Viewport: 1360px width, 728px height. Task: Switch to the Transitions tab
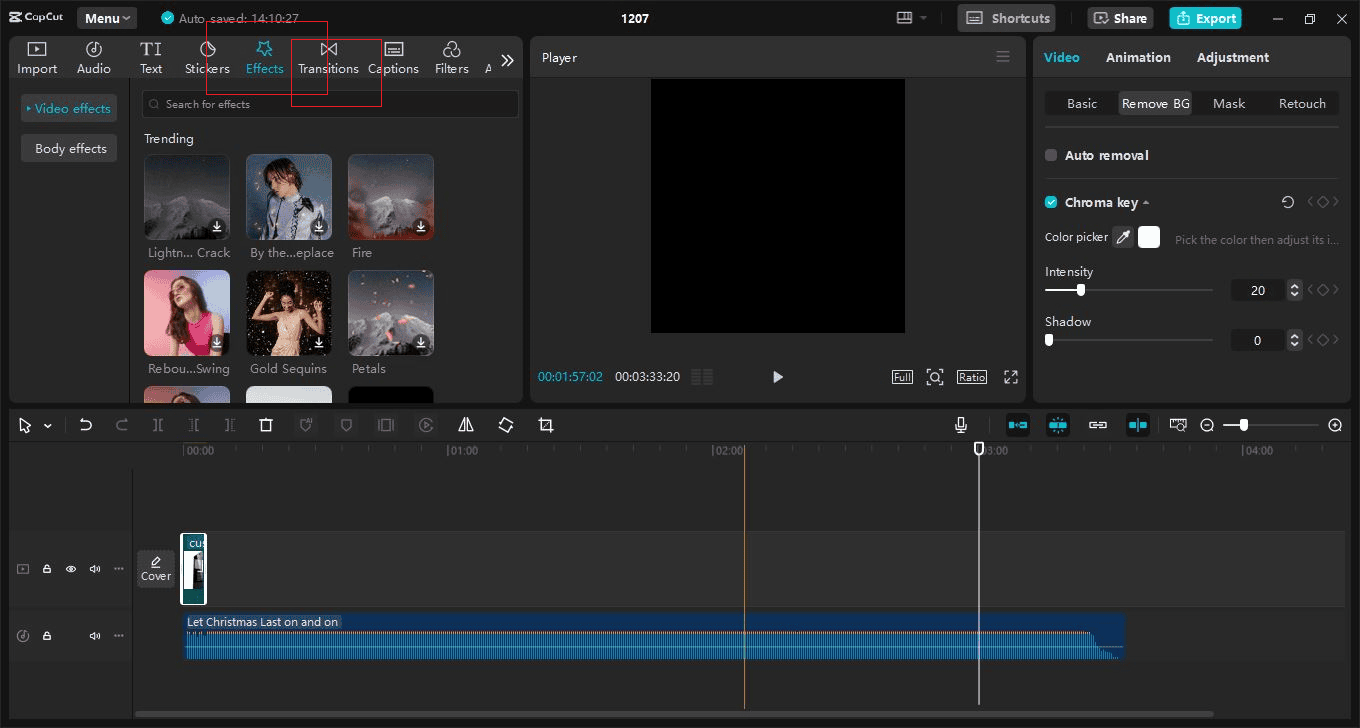(x=328, y=58)
